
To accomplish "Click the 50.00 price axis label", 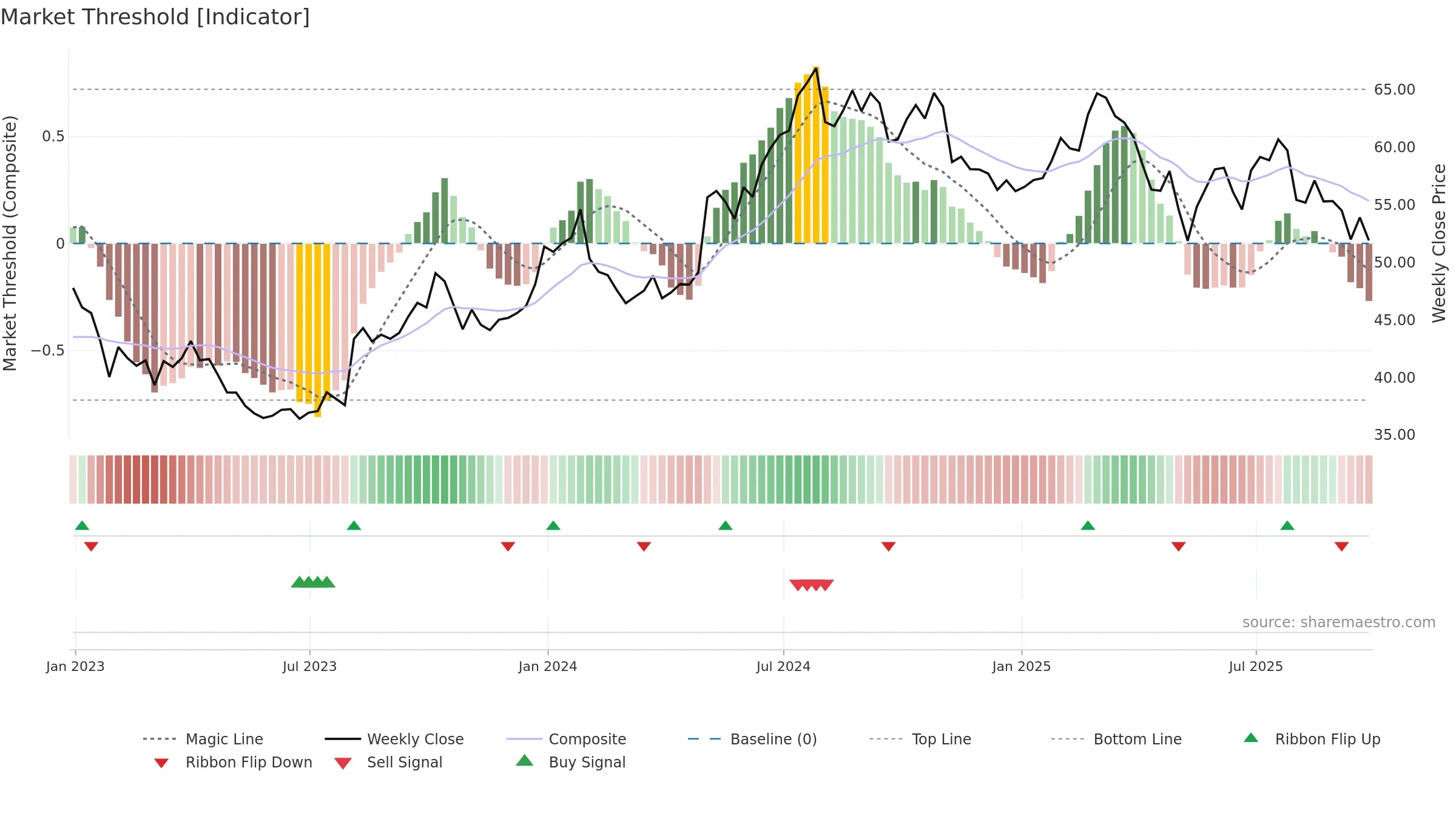I will click(x=1395, y=263).
